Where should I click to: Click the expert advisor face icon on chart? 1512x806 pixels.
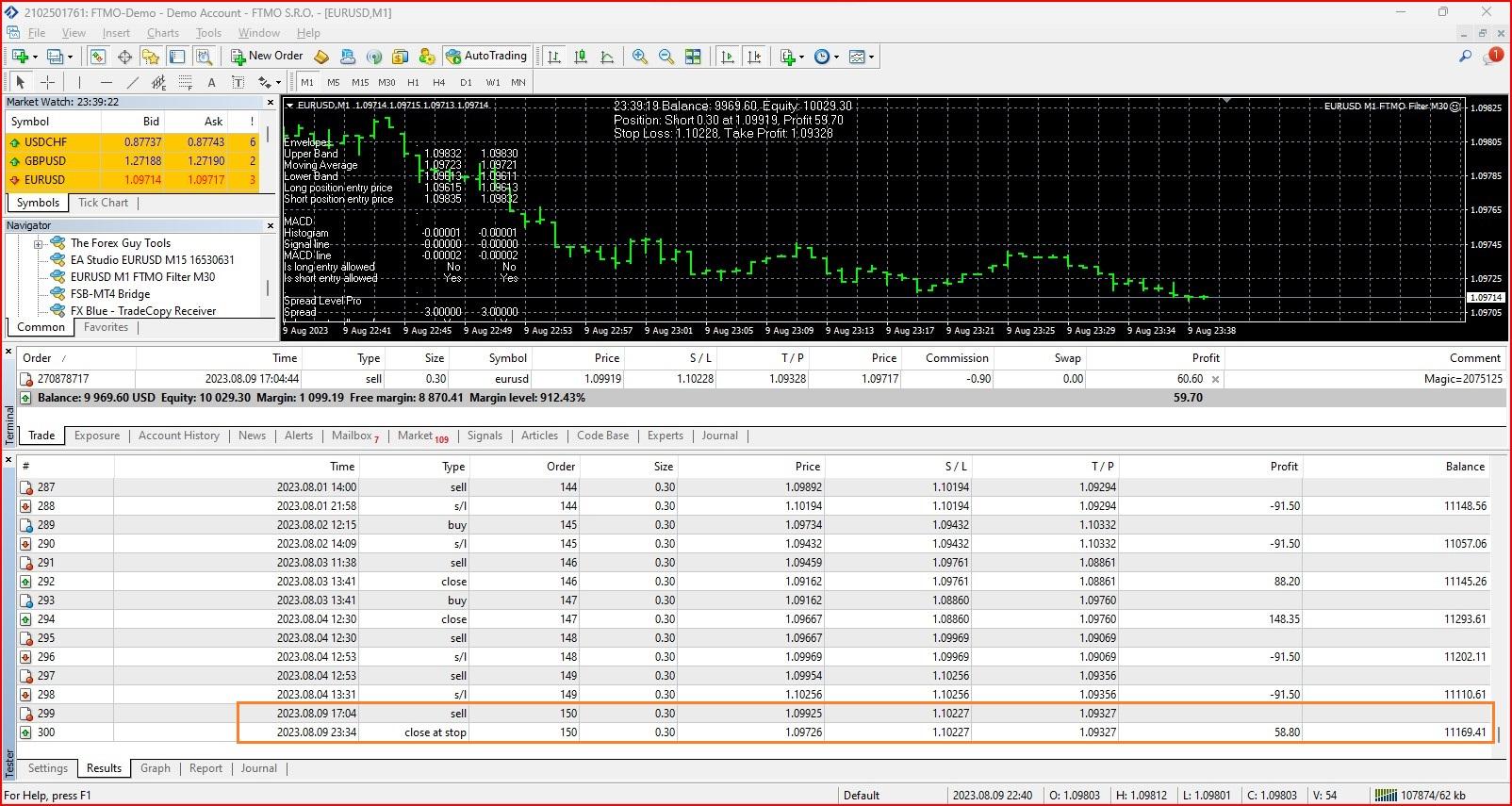pos(1455,107)
